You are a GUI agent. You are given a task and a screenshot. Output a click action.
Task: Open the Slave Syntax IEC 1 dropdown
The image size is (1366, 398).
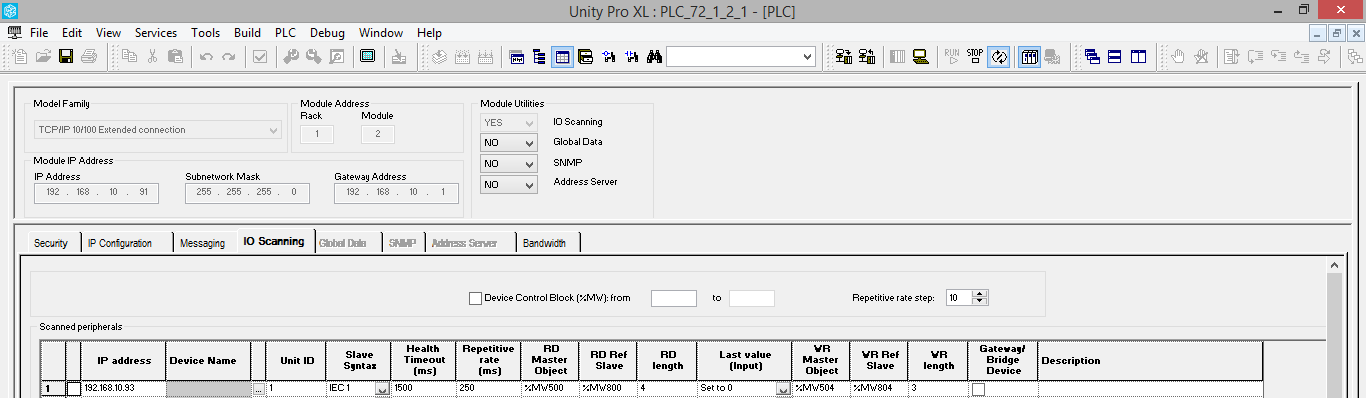pos(382,389)
